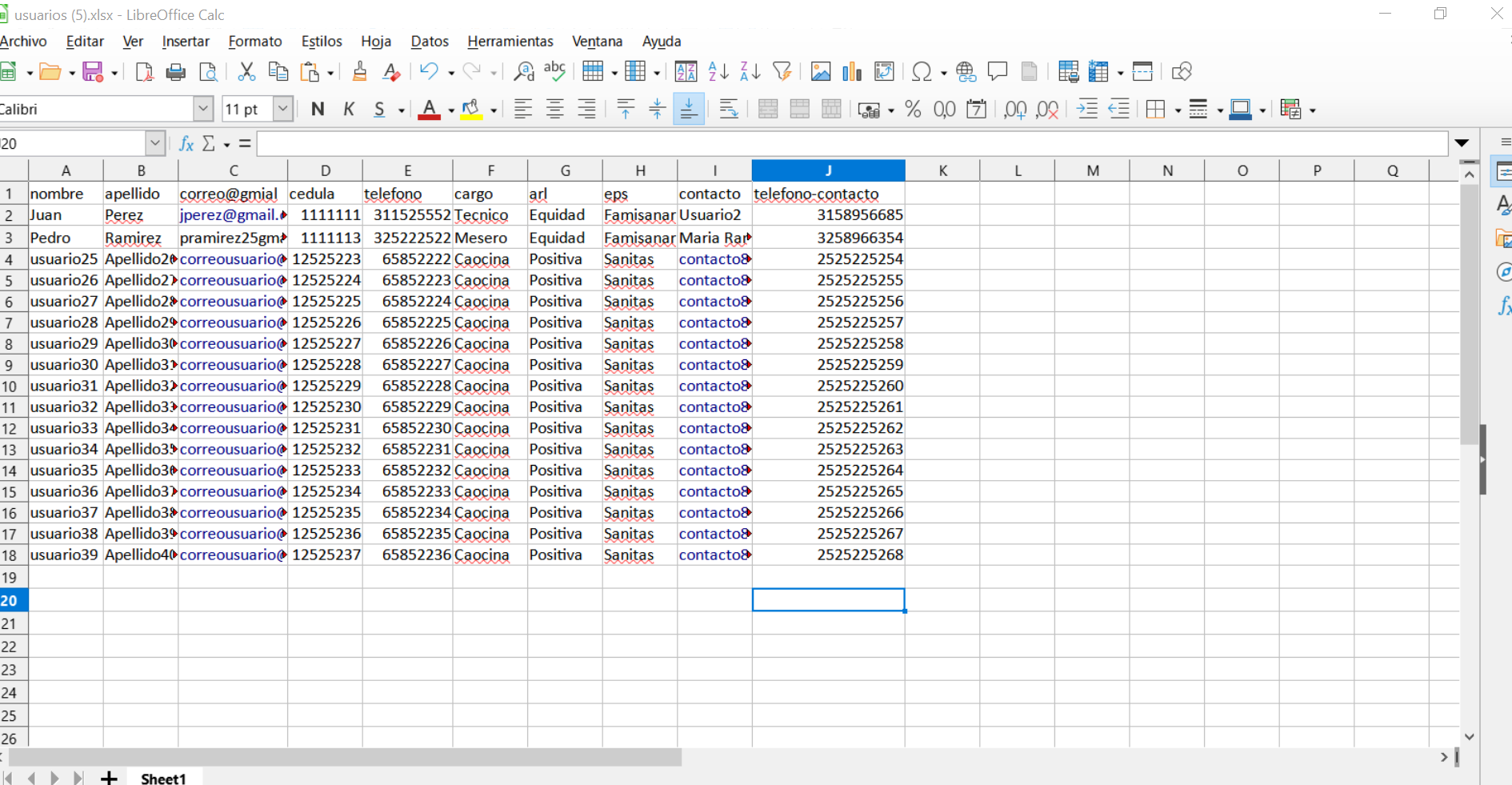Click the add new sheet button
This screenshot has width=1512, height=785.
[109, 778]
